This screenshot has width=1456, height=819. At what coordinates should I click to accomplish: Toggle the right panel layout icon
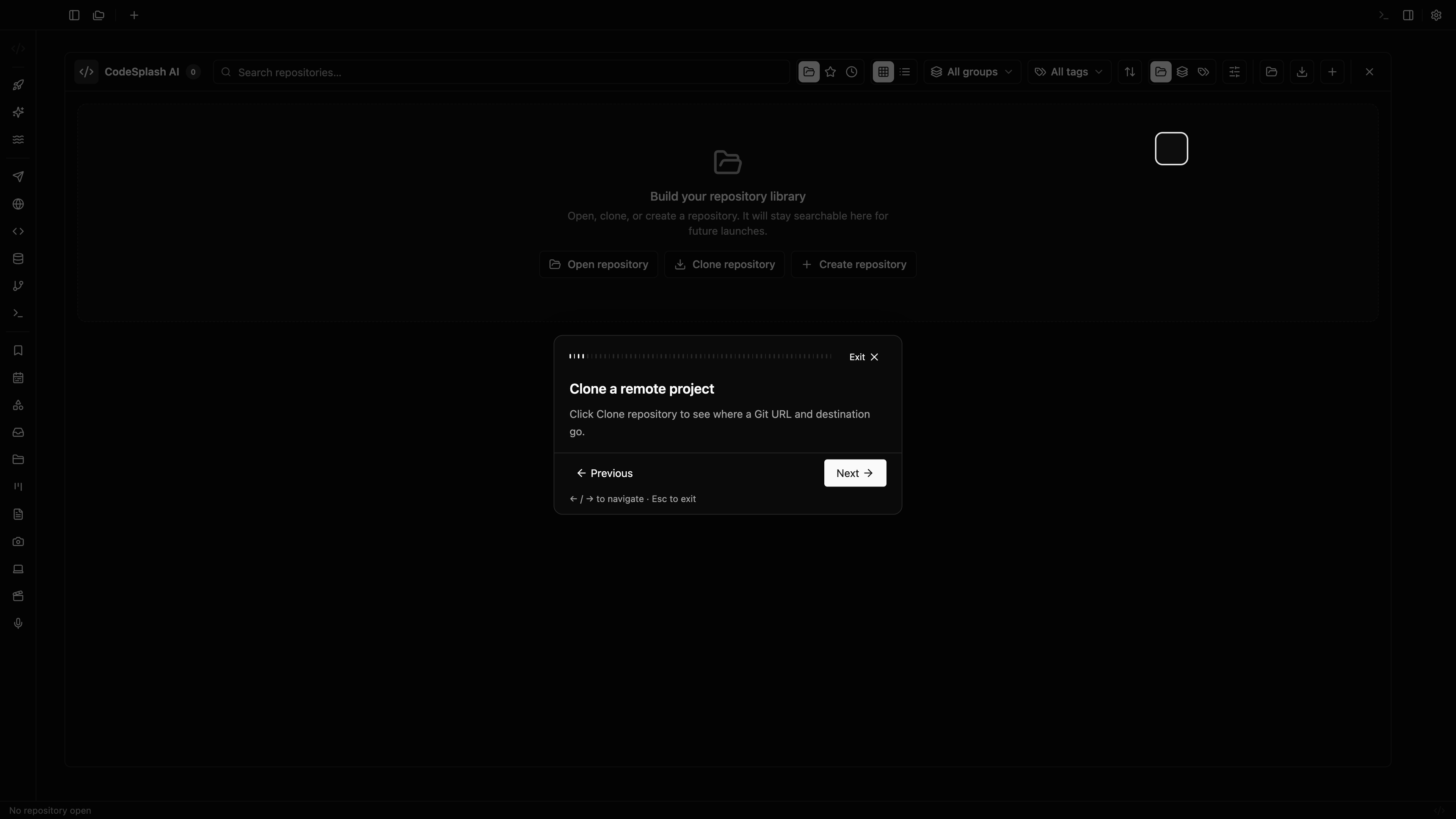1409,15
